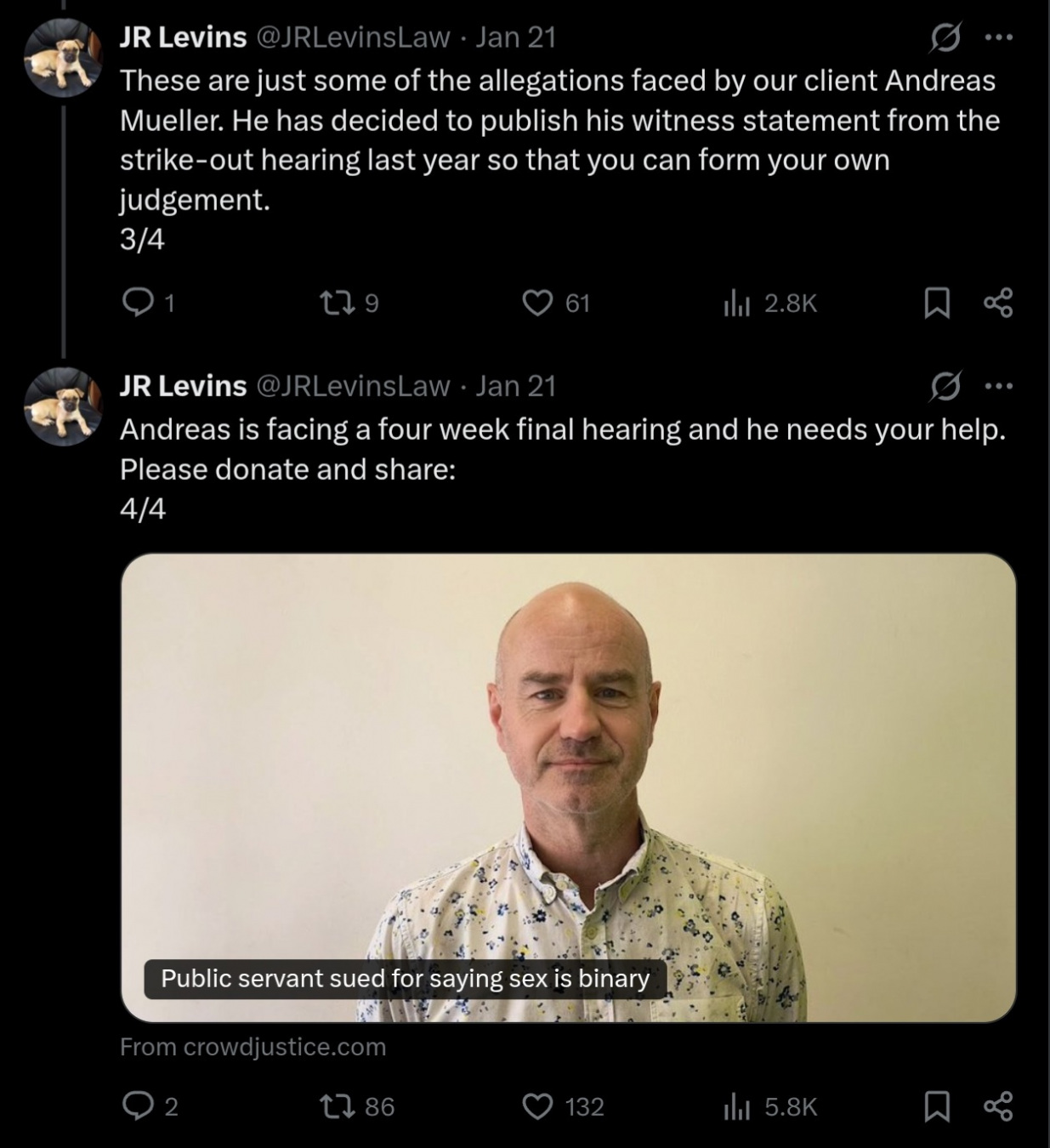Open more options on the 3/4 tweet
Screen dimensions: 1050x1148
pyautogui.click(x=999, y=37)
